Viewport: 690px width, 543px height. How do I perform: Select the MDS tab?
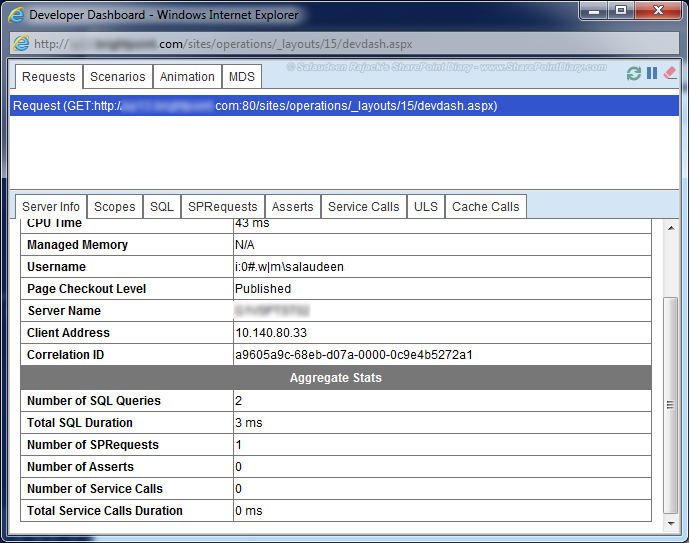pyautogui.click(x=242, y=77)
